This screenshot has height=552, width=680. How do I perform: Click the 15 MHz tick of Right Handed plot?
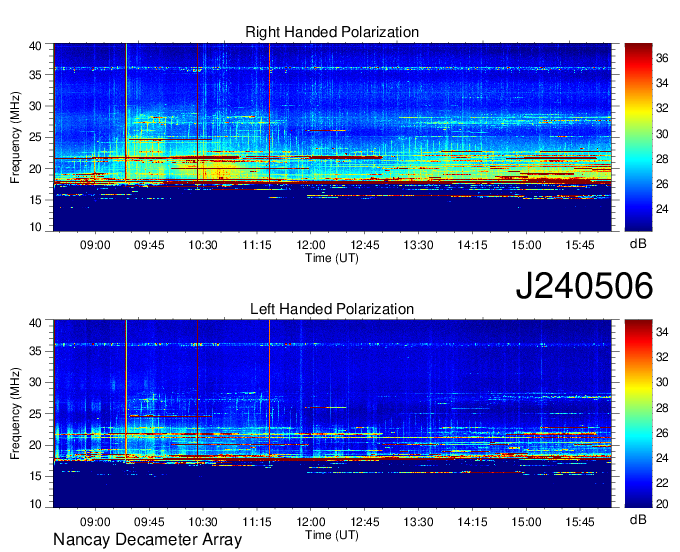click(35, 200)
